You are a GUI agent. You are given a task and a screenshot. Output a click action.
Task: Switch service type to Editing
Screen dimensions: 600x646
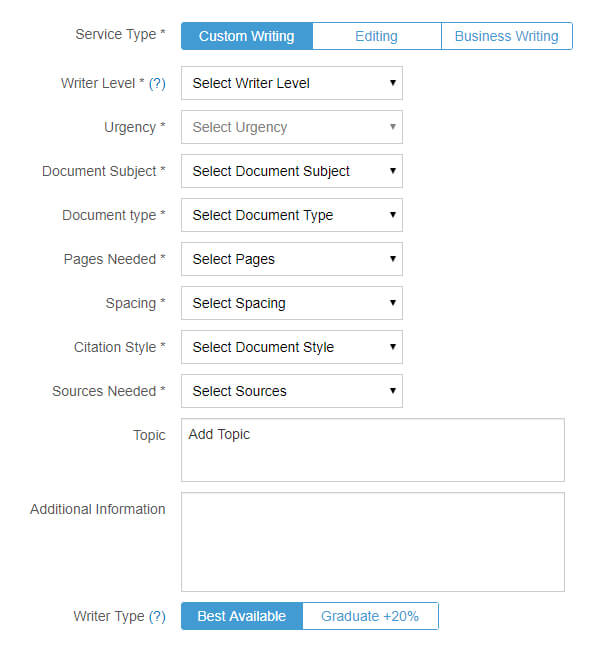(x=377, y=36)
